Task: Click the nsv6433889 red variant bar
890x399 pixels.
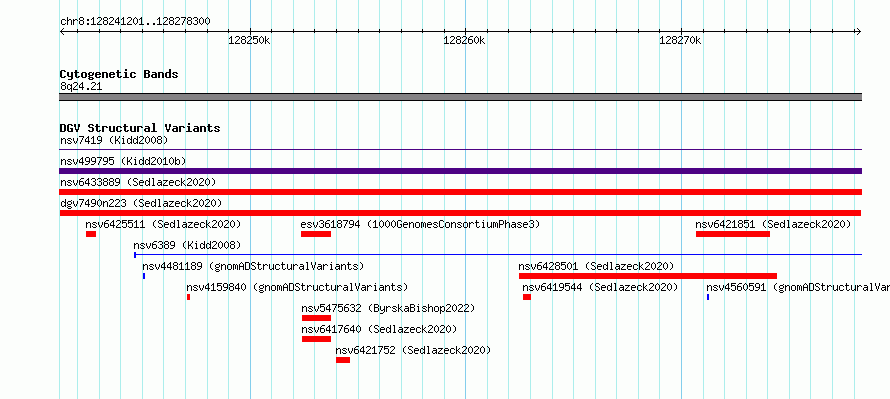Action: 461,192
